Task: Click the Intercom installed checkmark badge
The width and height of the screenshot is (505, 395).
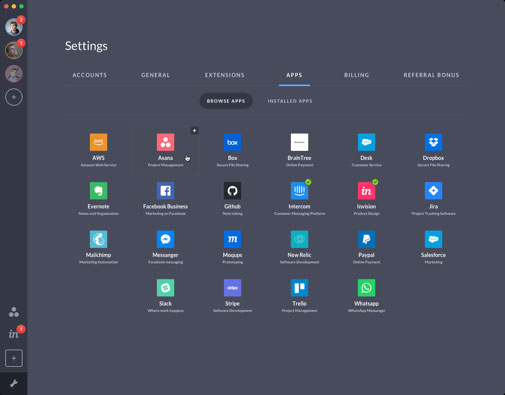Action: (x=308, y=182)
